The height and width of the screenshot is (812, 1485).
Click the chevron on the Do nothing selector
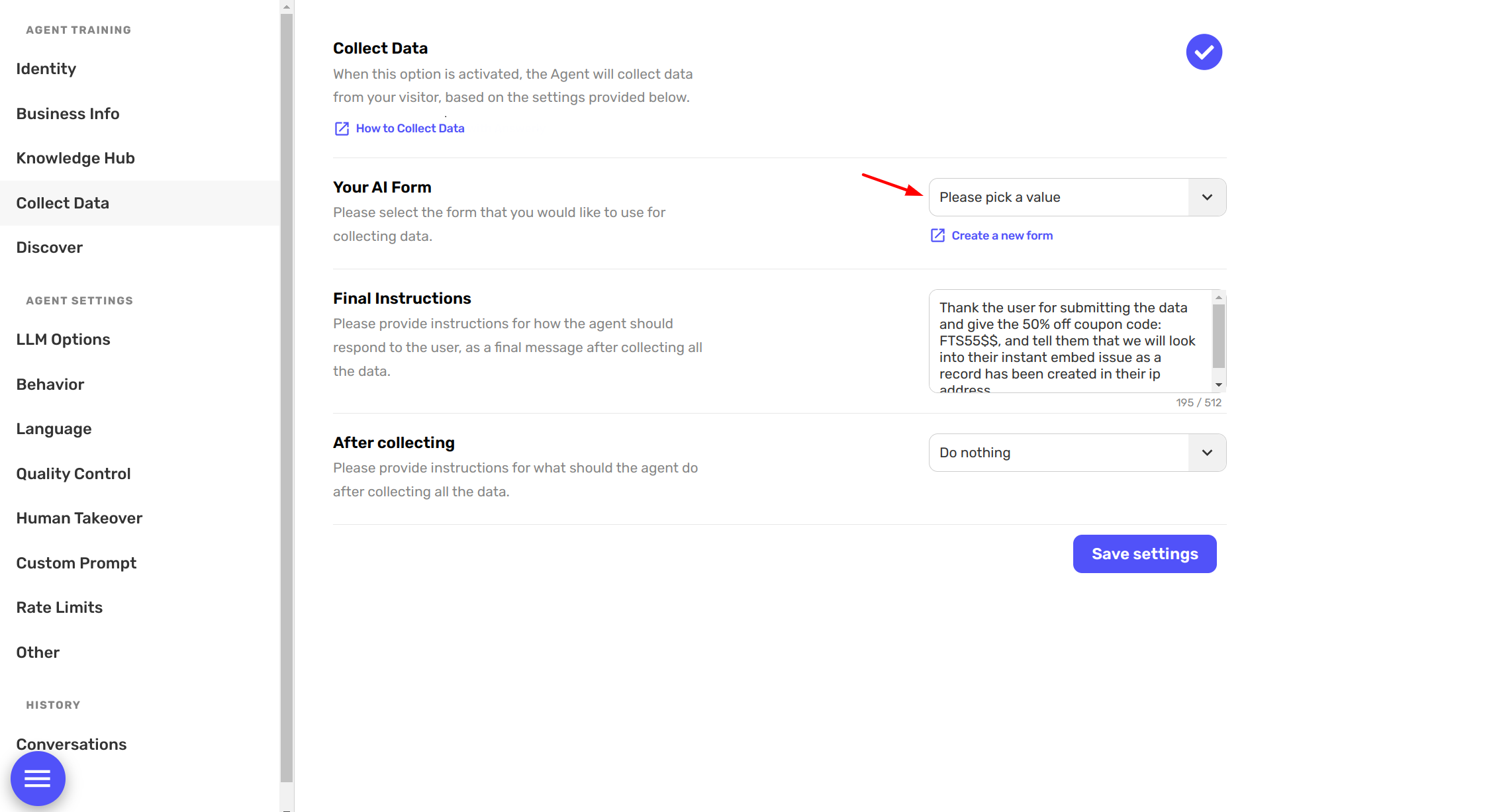click(x=1207, y=453)
